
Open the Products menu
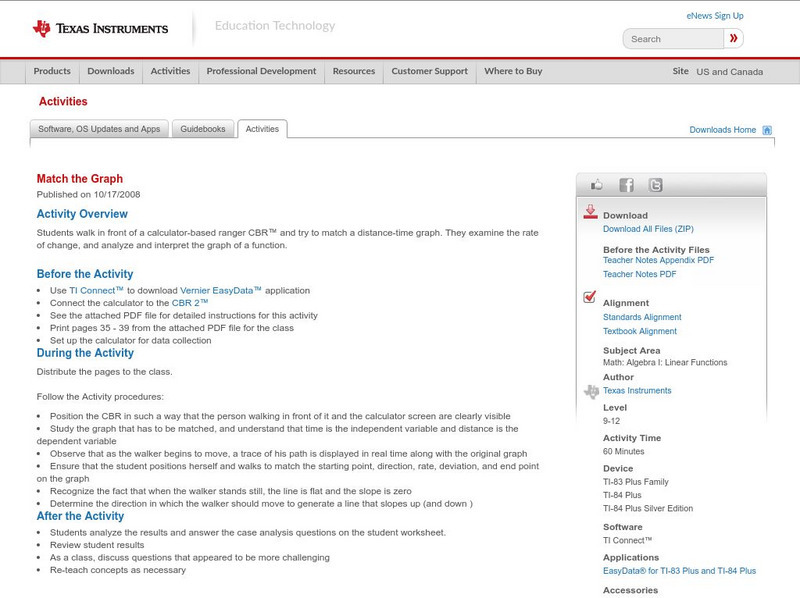pyautogui.click(x=52, y=71)
